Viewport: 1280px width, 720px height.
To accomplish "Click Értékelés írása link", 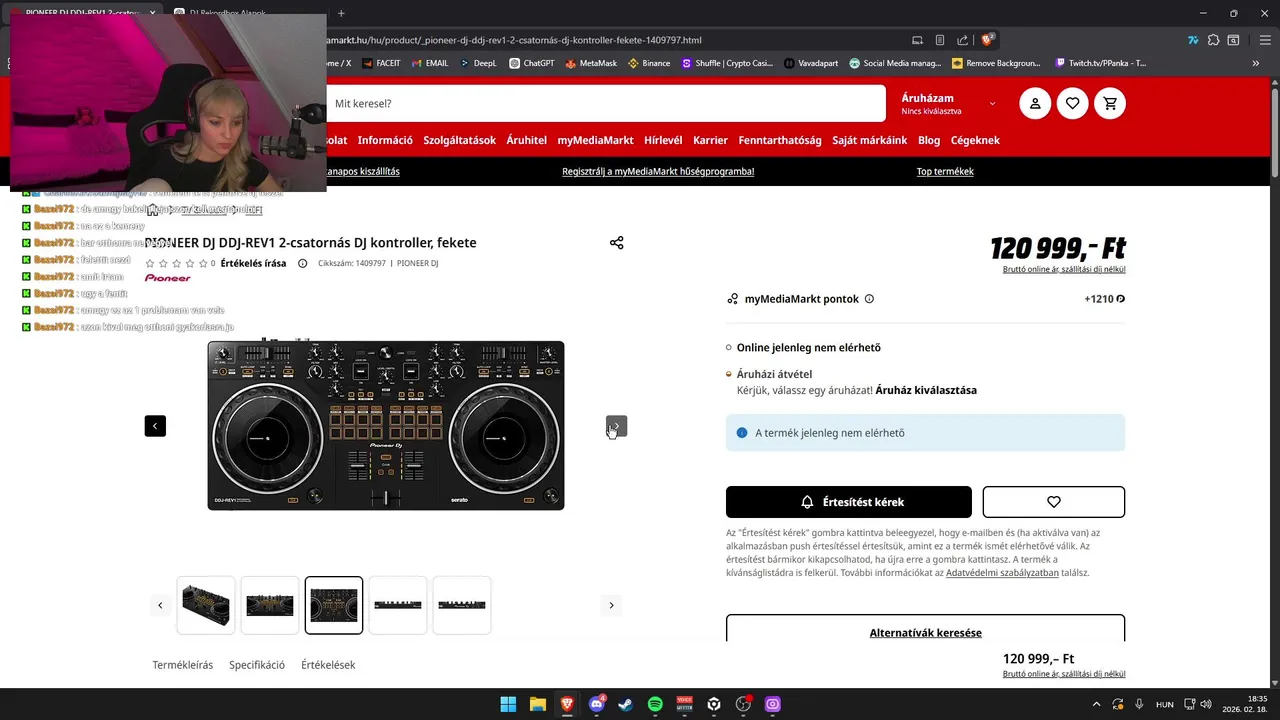I will pos(253,264).
